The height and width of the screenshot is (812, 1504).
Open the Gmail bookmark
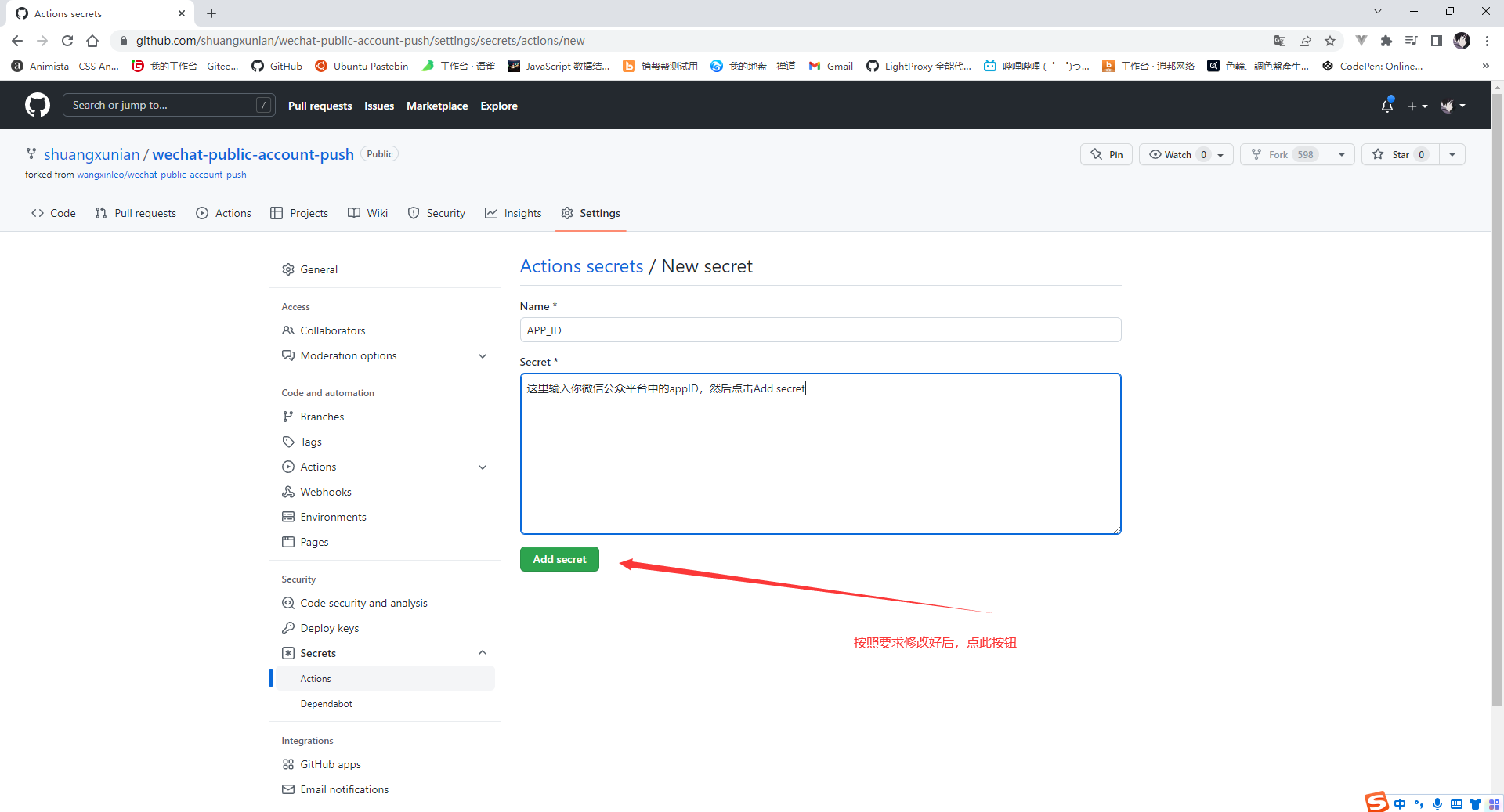pyautogui.click(x=831, y=66)
